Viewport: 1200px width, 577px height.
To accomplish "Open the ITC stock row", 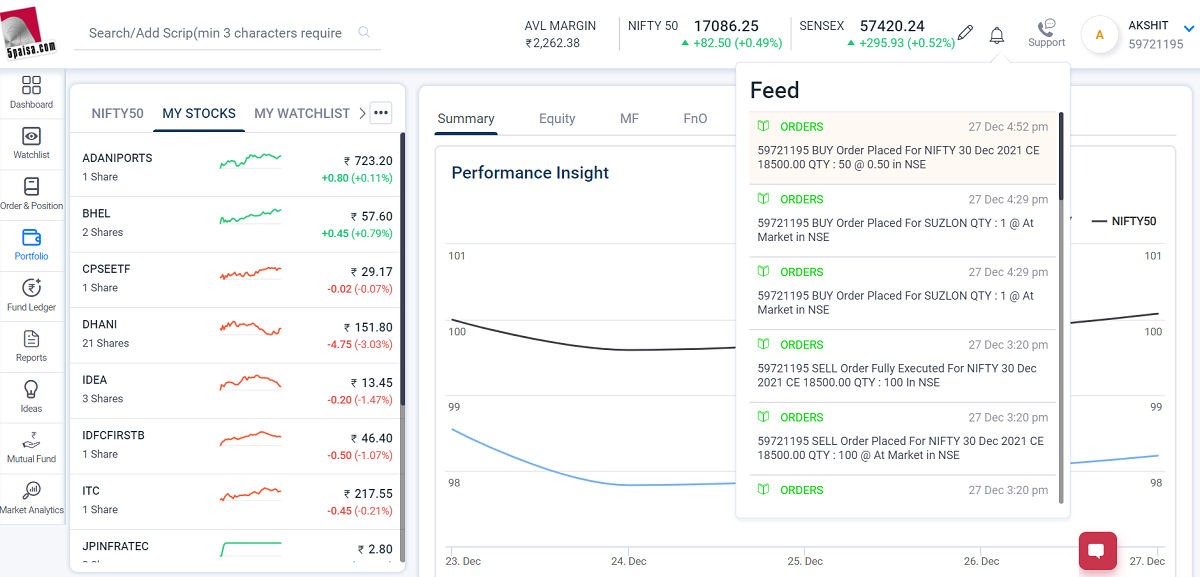I will (236, 502).
